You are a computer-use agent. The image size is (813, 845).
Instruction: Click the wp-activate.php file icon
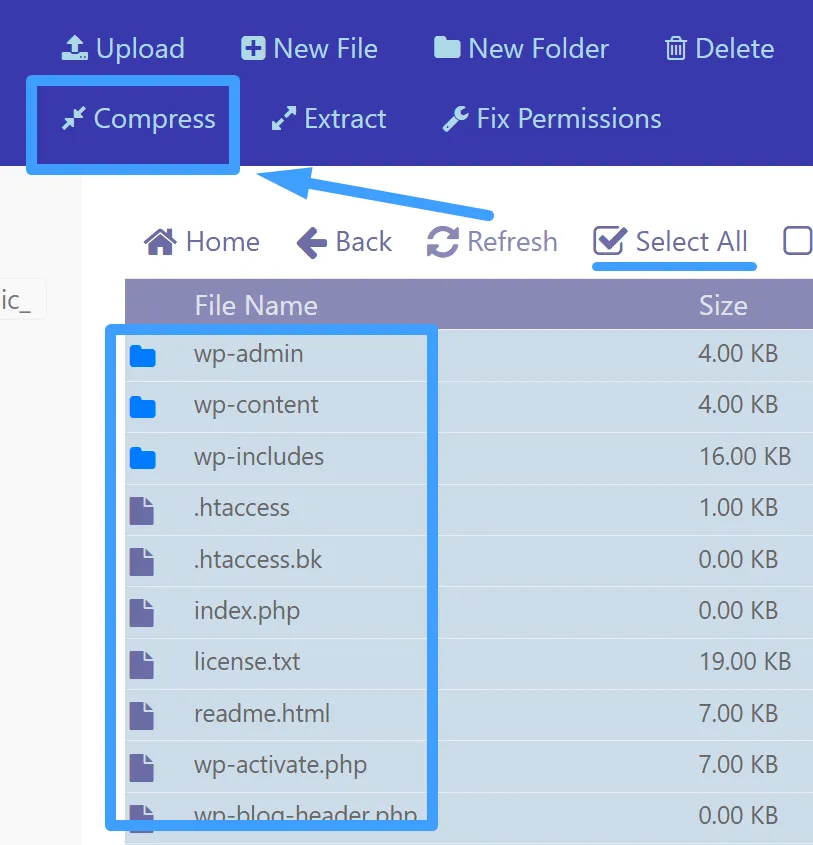click(x=143, y=766)
